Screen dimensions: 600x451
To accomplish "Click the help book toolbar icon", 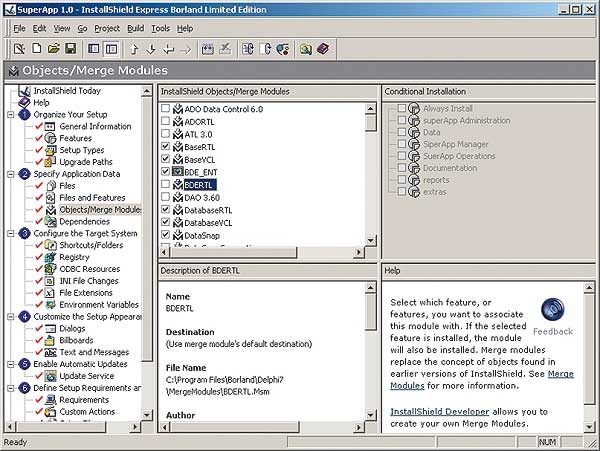I will (323, 49).
